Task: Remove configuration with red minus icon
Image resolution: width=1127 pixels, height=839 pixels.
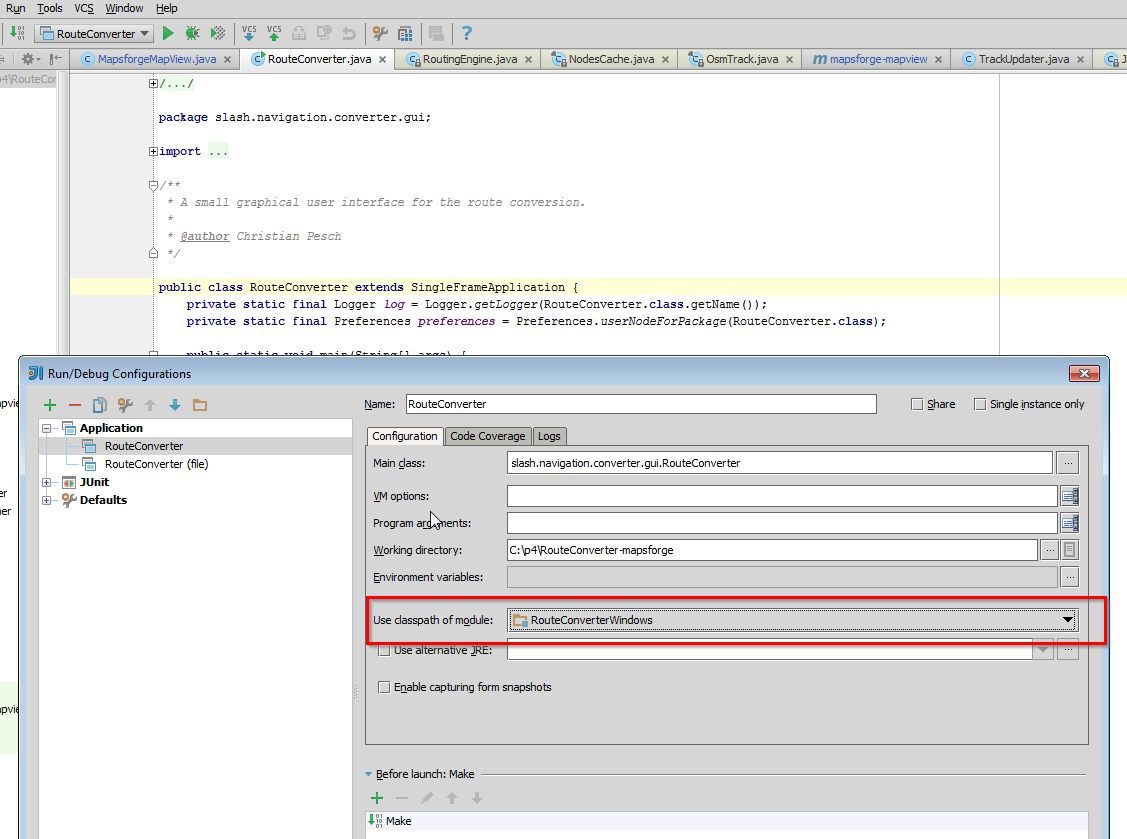Action: pos(75,405)
